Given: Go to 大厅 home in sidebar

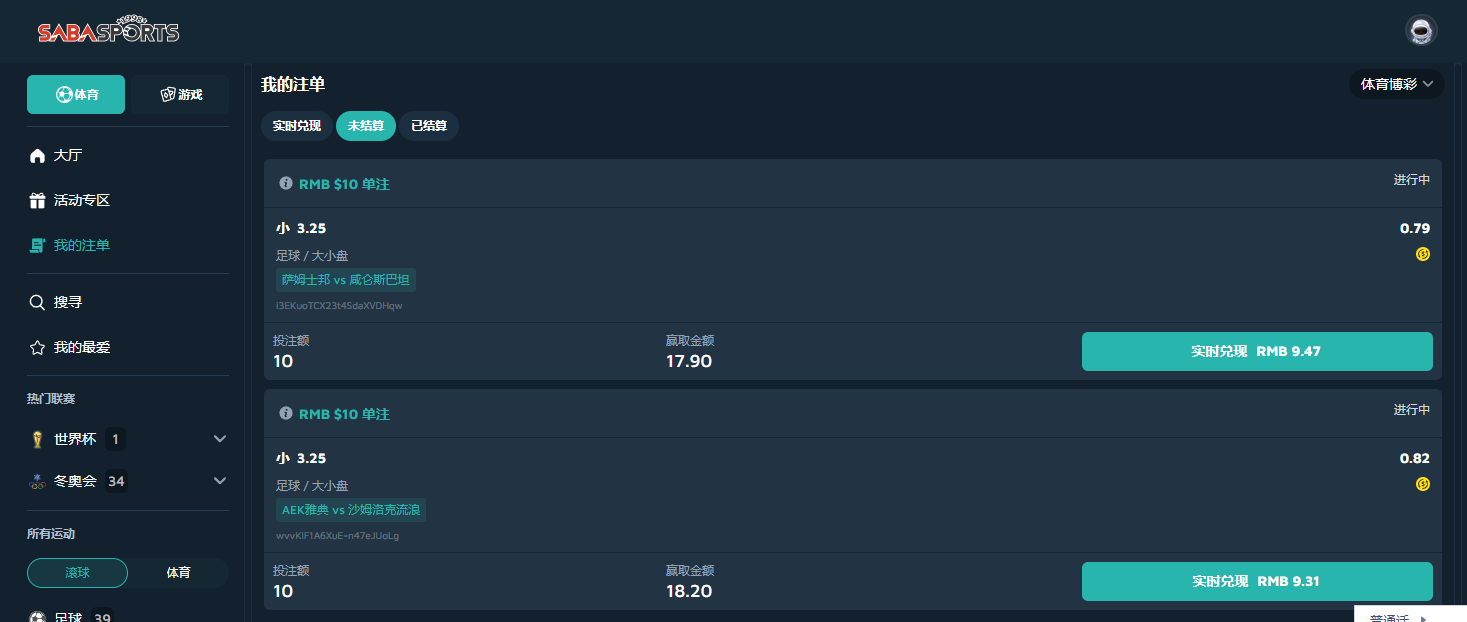Looking at the screenshot, I should [x=68, y=156].
